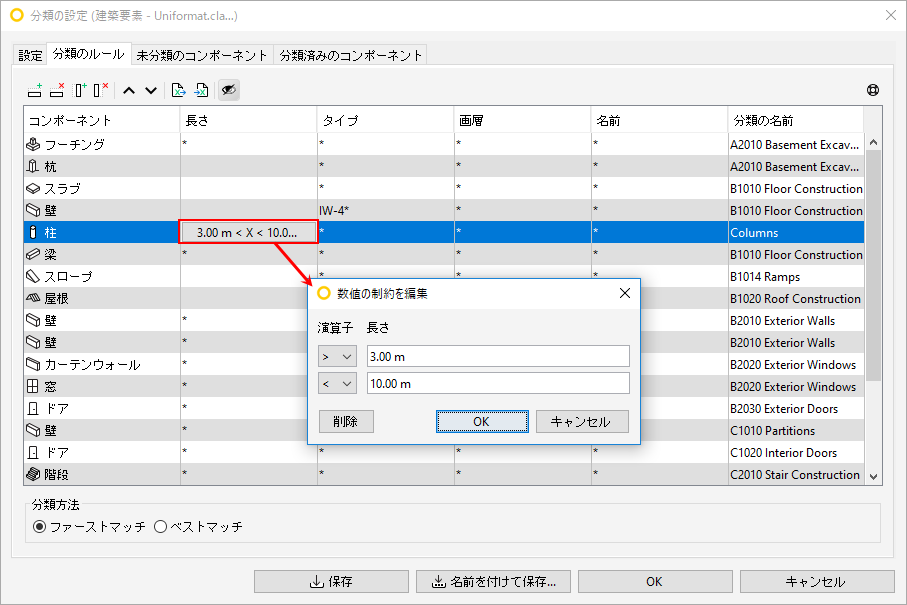The image size is (907, 605).
Task: Click the 'C1010 Partitions' cell
Action: point(796,430)
